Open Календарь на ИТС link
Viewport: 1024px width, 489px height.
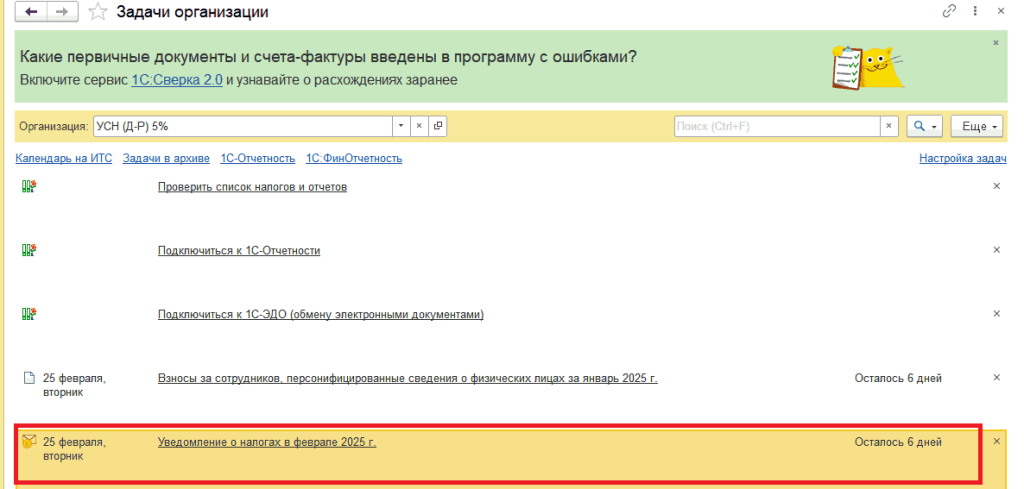click(64, 159)
